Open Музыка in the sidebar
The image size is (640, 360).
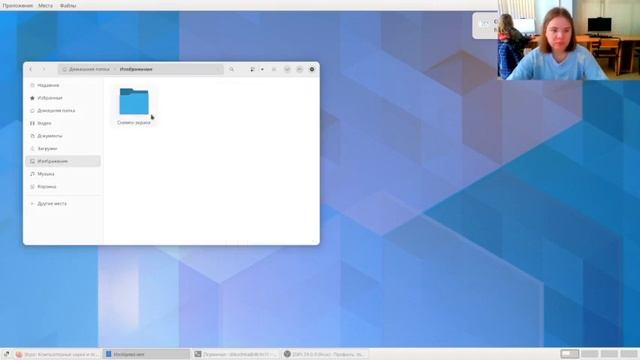(63, 174)
